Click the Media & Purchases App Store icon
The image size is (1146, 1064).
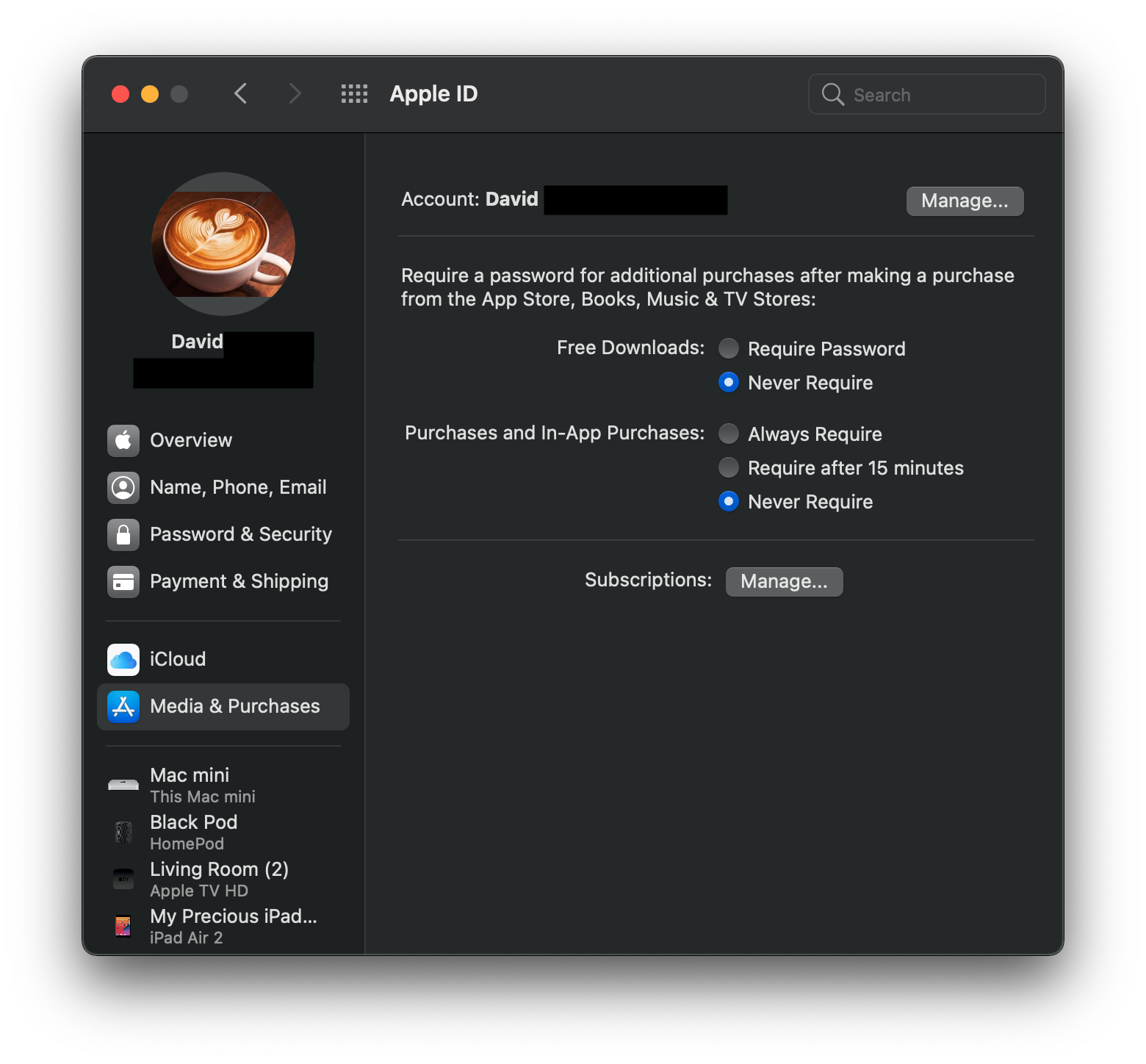click(123, 706)
